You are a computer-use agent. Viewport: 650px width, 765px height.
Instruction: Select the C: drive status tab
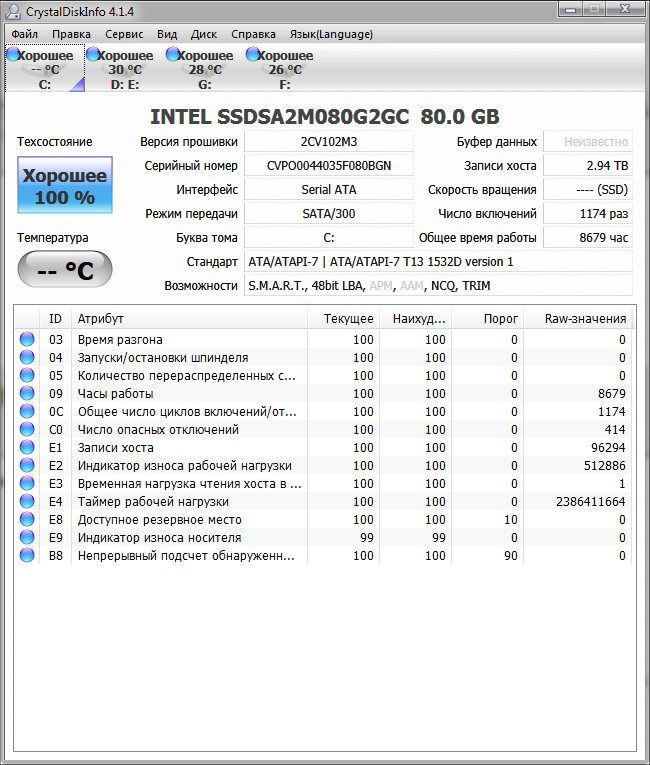[x=45, y=68]
